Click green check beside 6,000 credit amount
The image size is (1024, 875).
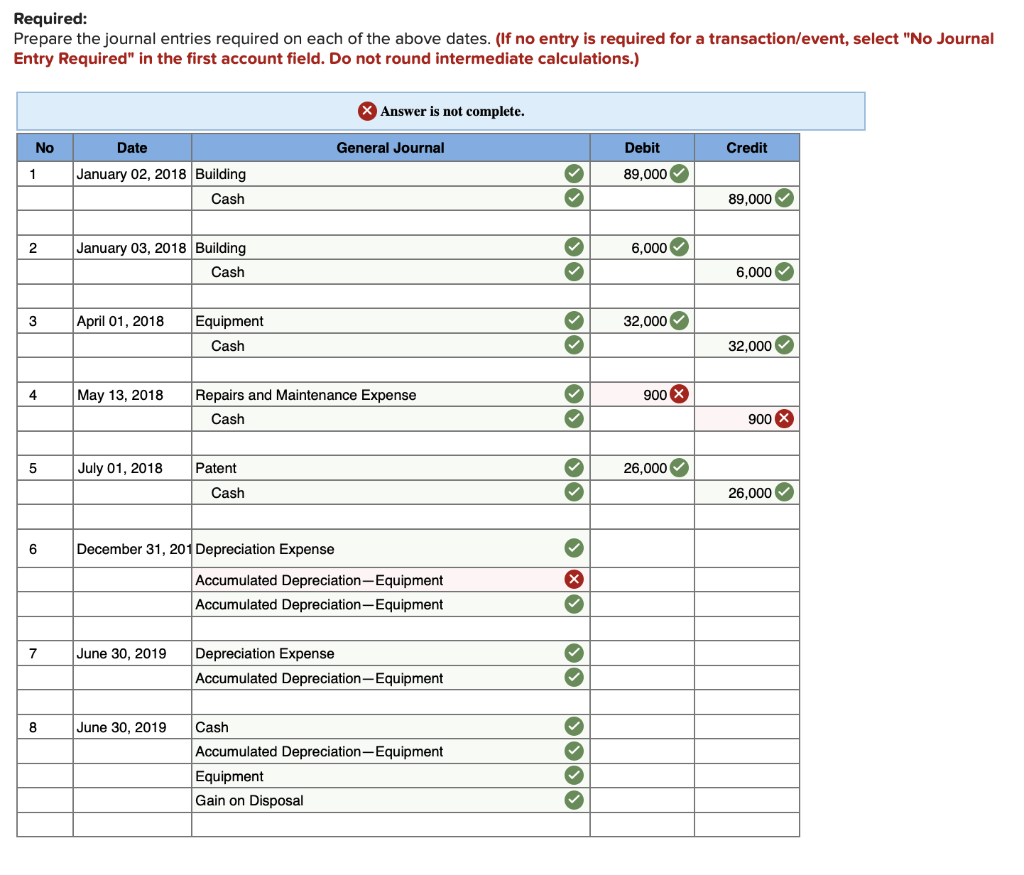(784, 272)
